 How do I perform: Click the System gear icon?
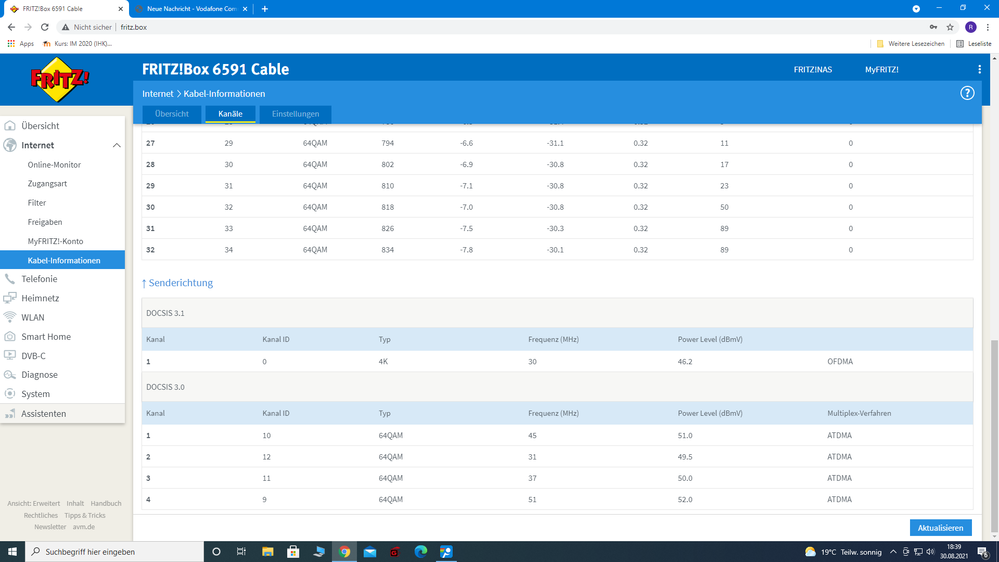point(10,394)
